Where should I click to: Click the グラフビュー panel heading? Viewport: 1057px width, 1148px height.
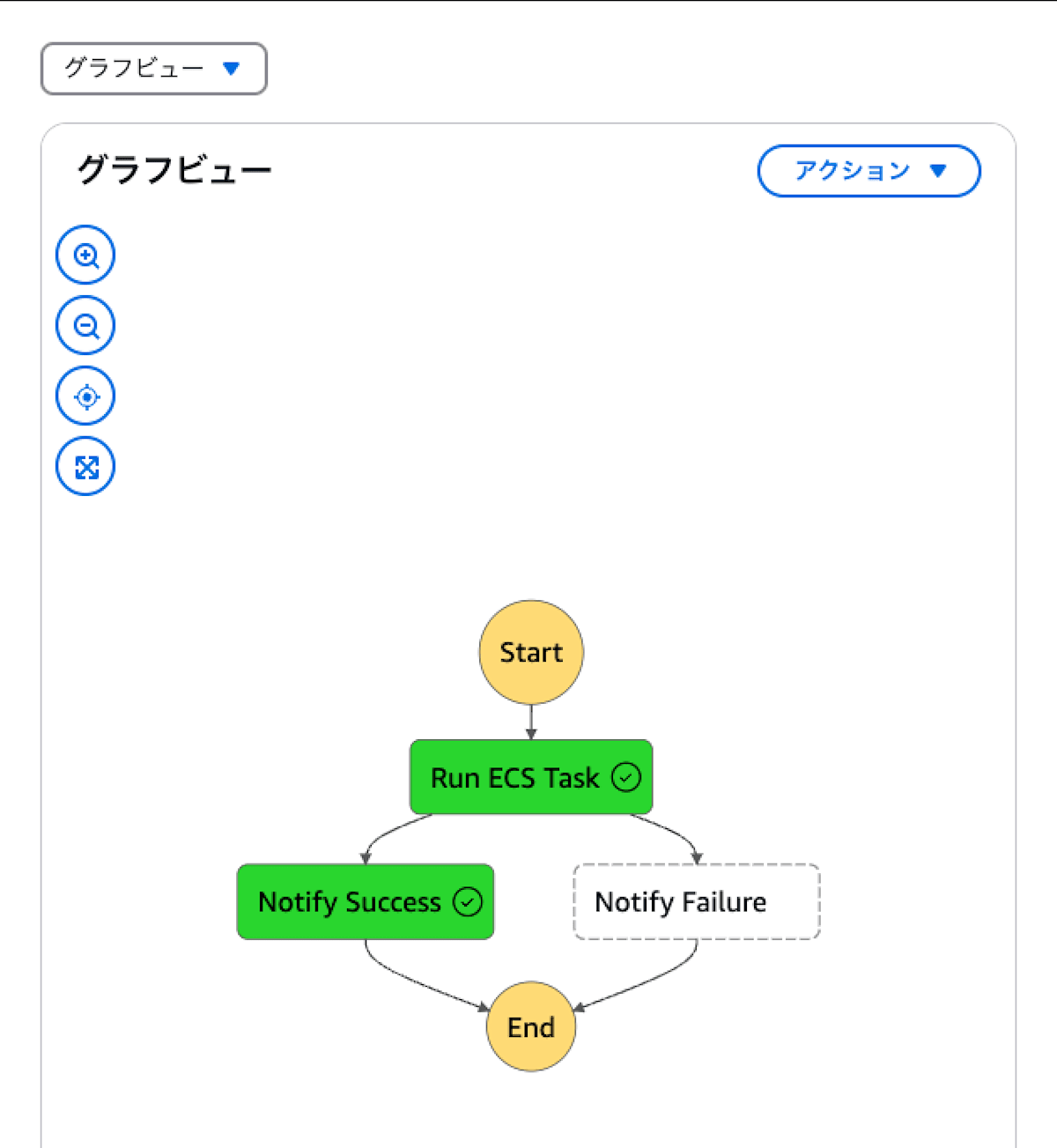pos(174,169)
